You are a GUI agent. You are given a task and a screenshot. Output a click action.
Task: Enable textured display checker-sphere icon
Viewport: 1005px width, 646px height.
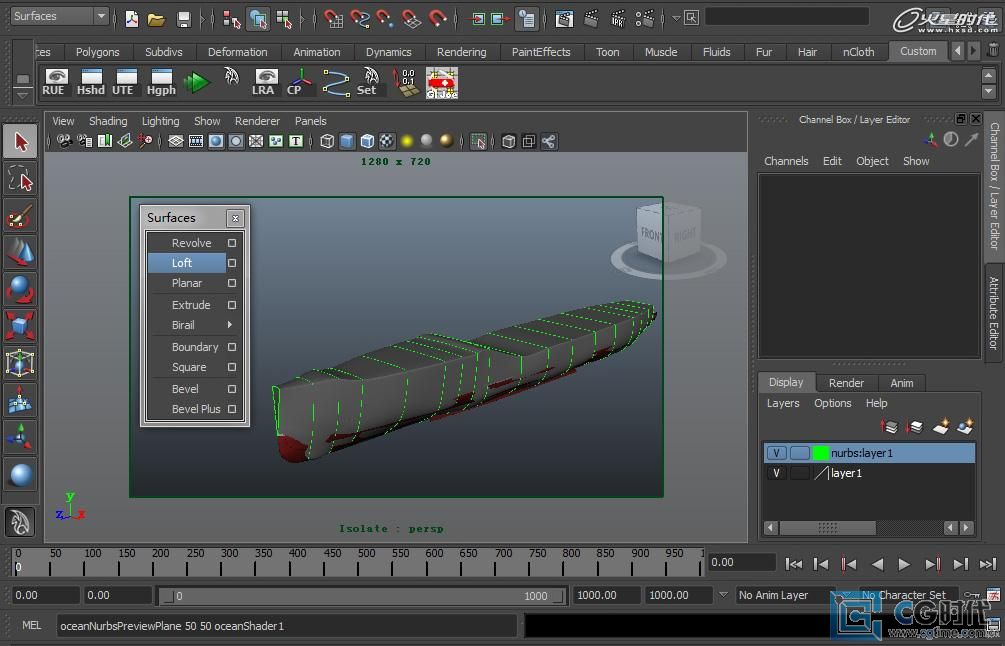coord(387,141)
